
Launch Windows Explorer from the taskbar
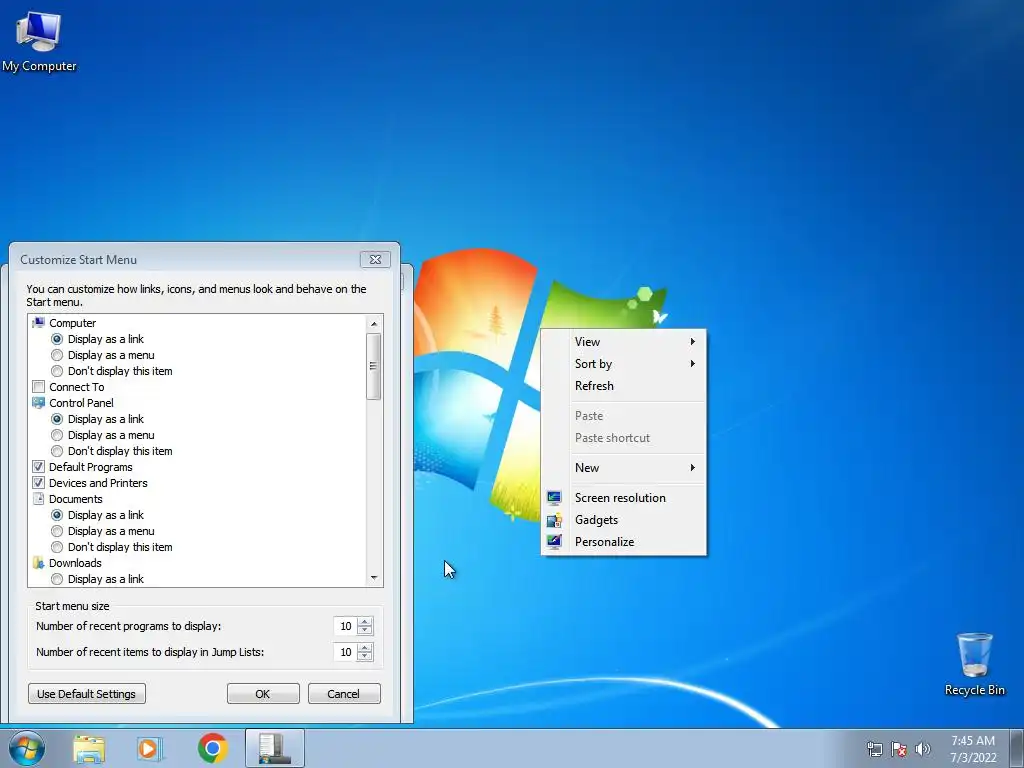coord(89,748)
